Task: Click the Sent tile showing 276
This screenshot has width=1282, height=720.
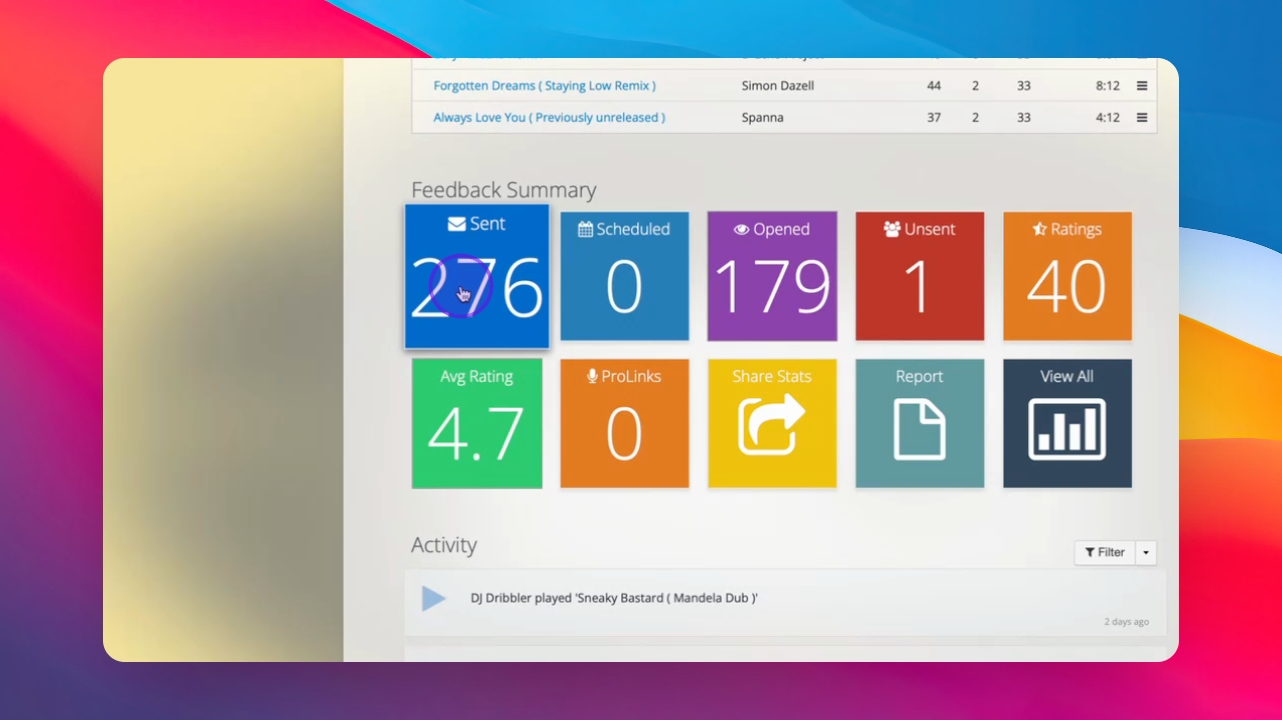Action: click(x=477, y=276)
